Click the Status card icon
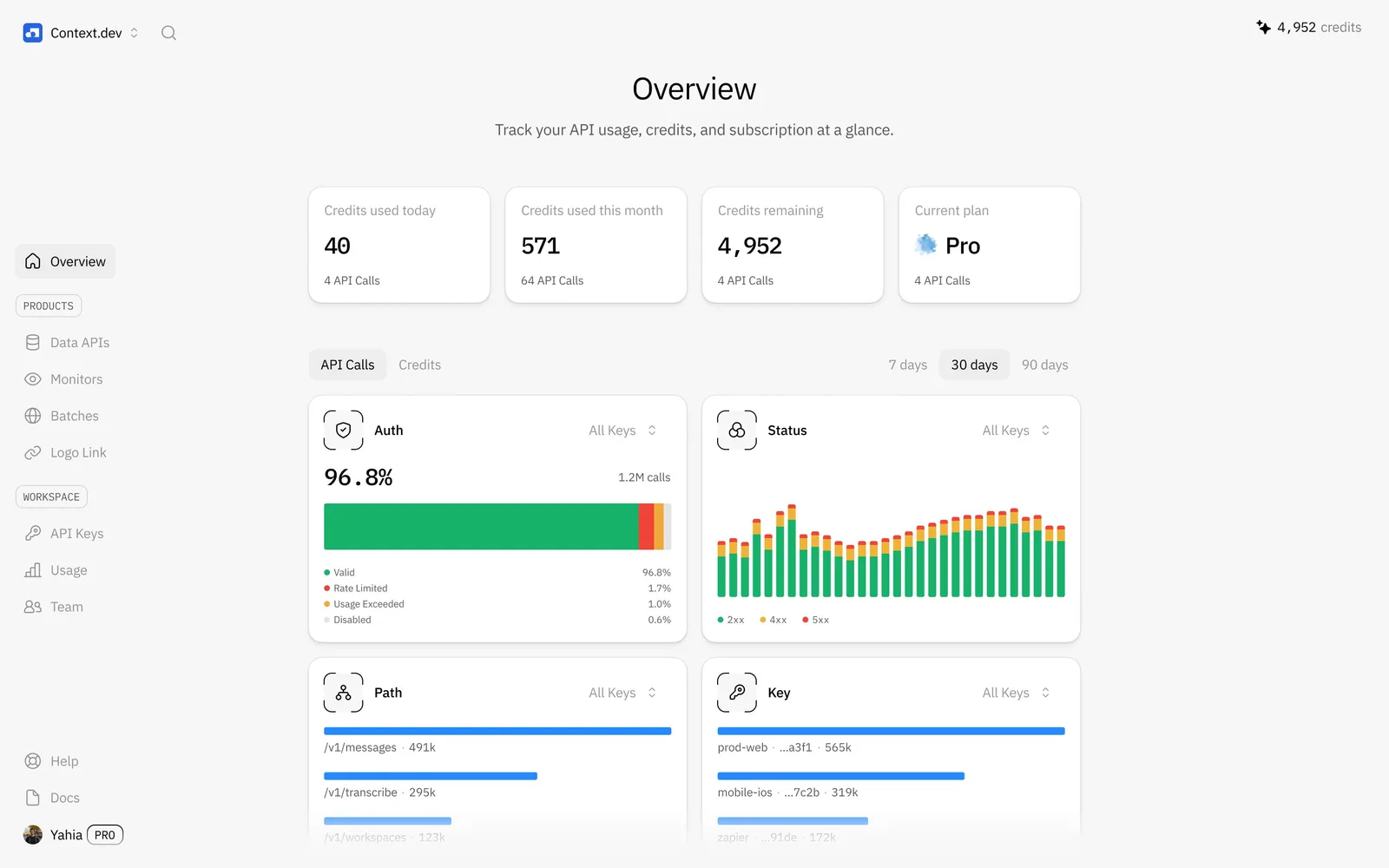1389x868 pixels. click(737, 431)
